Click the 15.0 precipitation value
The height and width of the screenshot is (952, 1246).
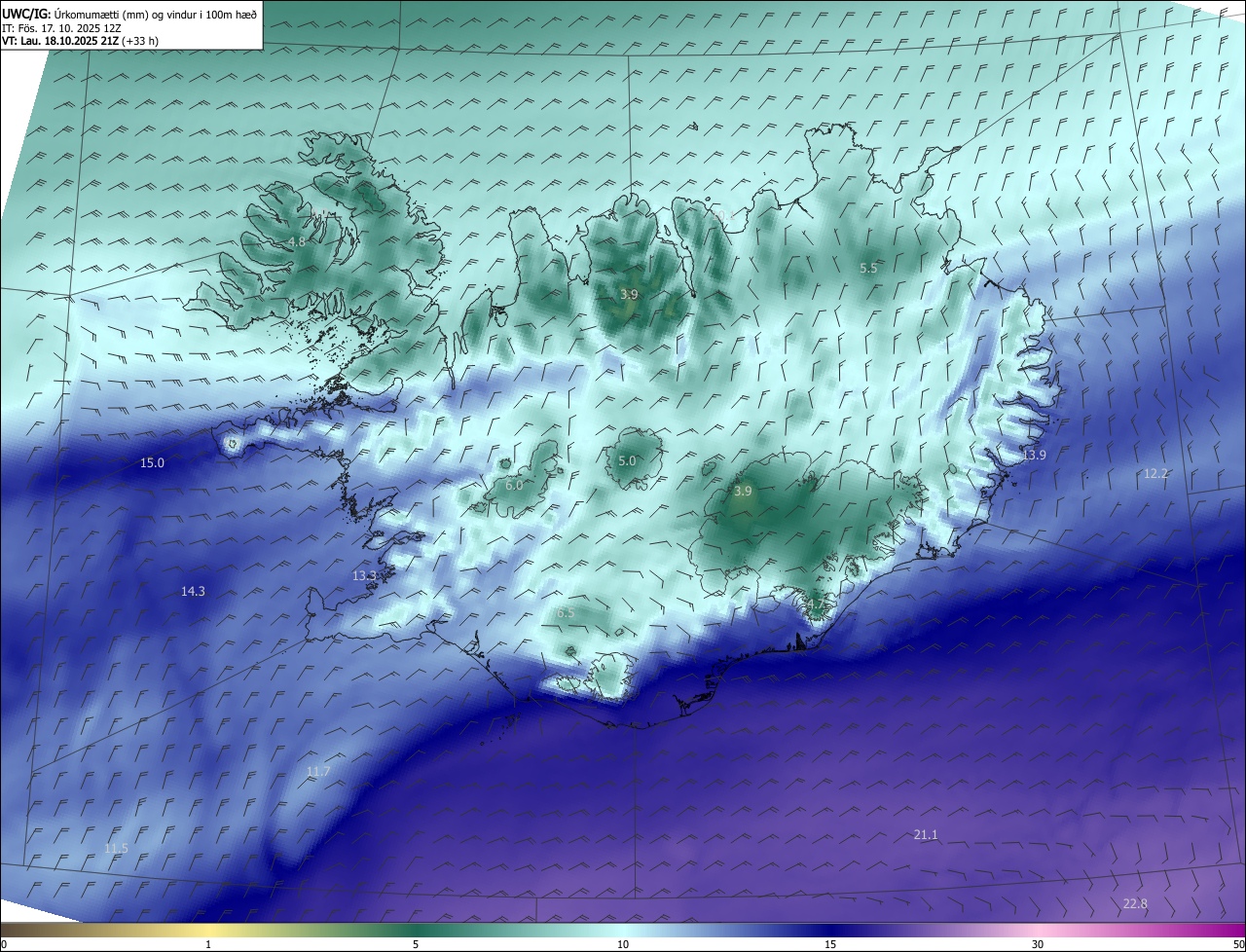pos(152,463)
